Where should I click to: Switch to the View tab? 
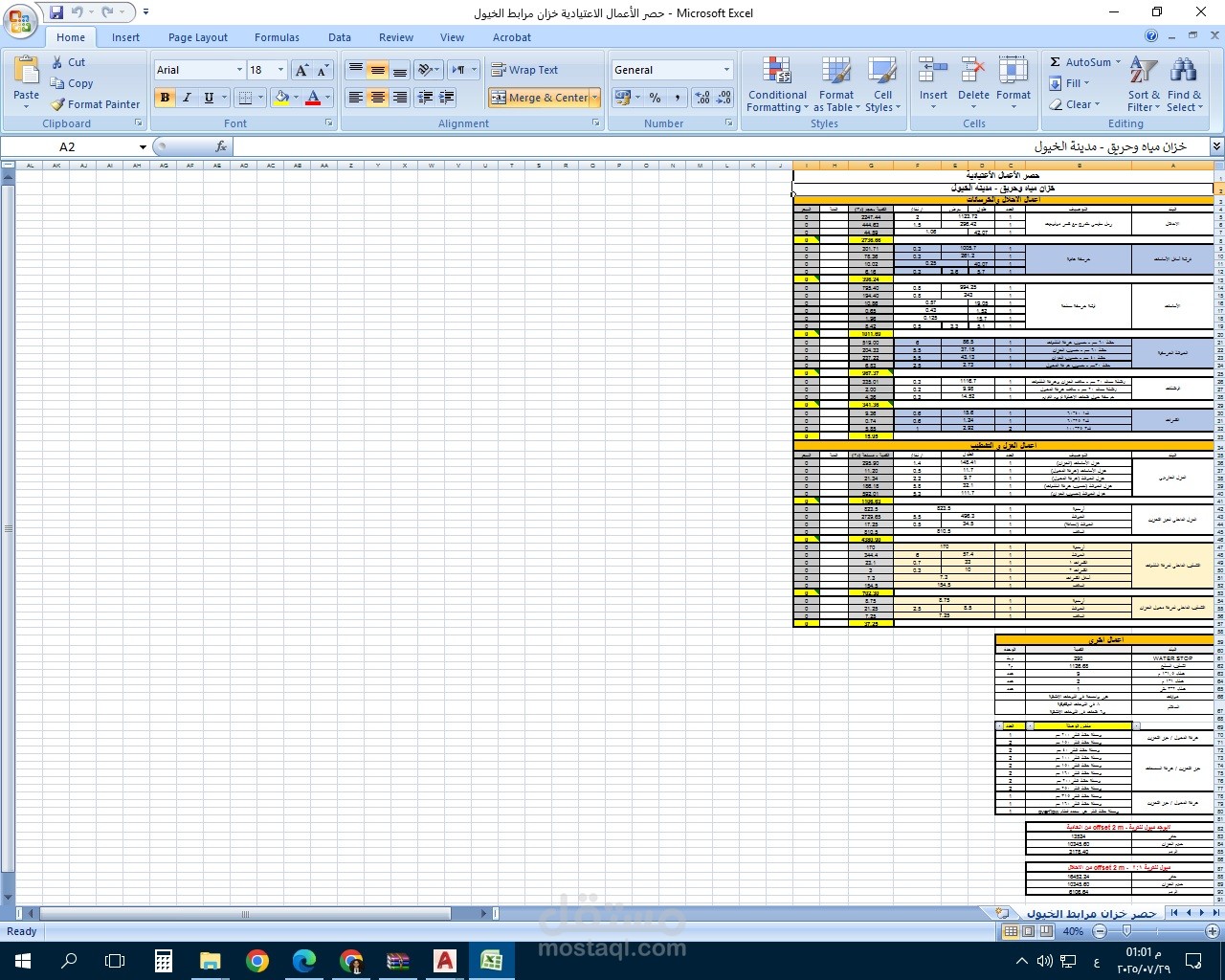point(452,37)
